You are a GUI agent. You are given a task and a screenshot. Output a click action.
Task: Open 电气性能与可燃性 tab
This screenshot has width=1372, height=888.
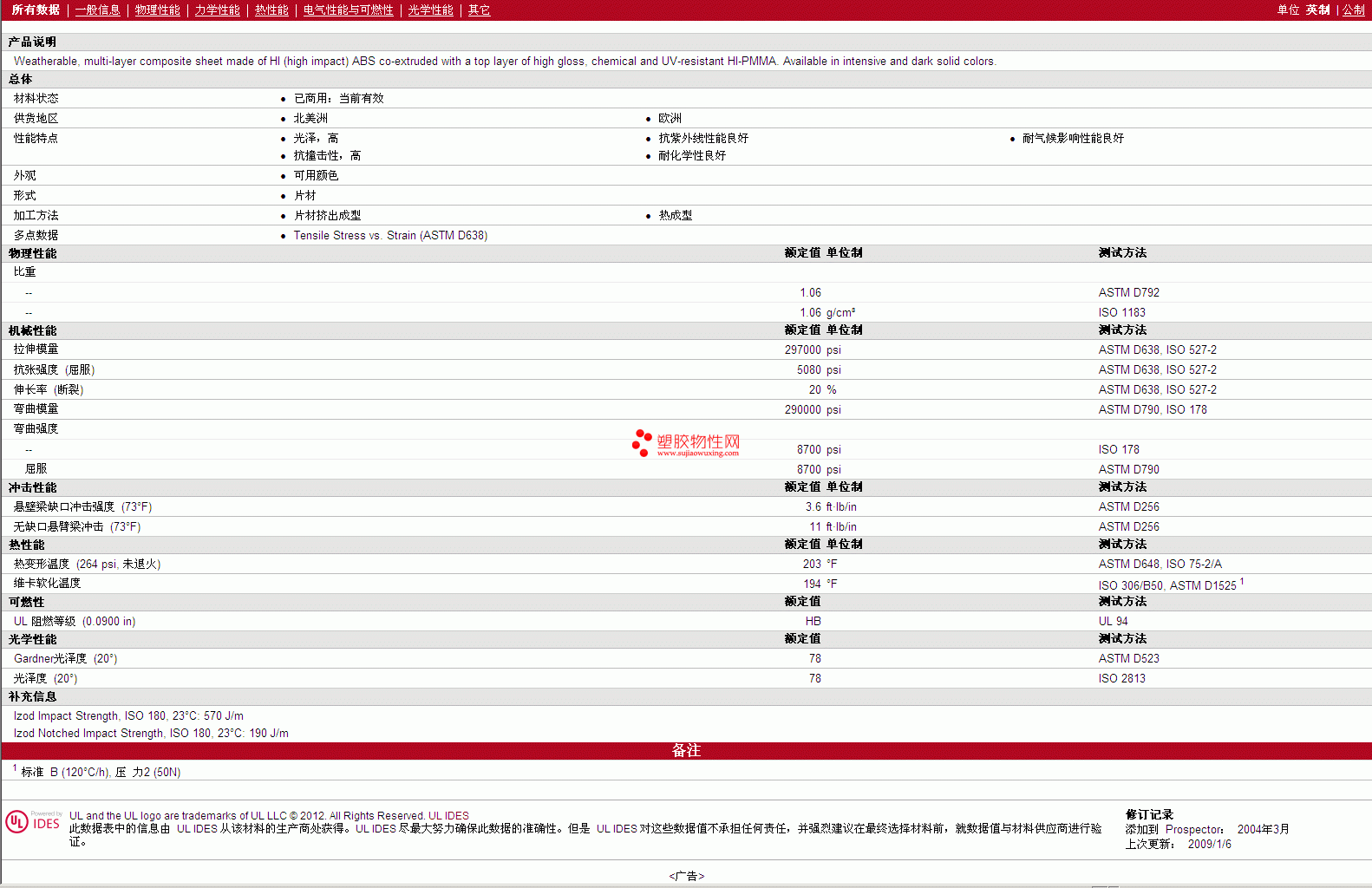coord(348,10)
